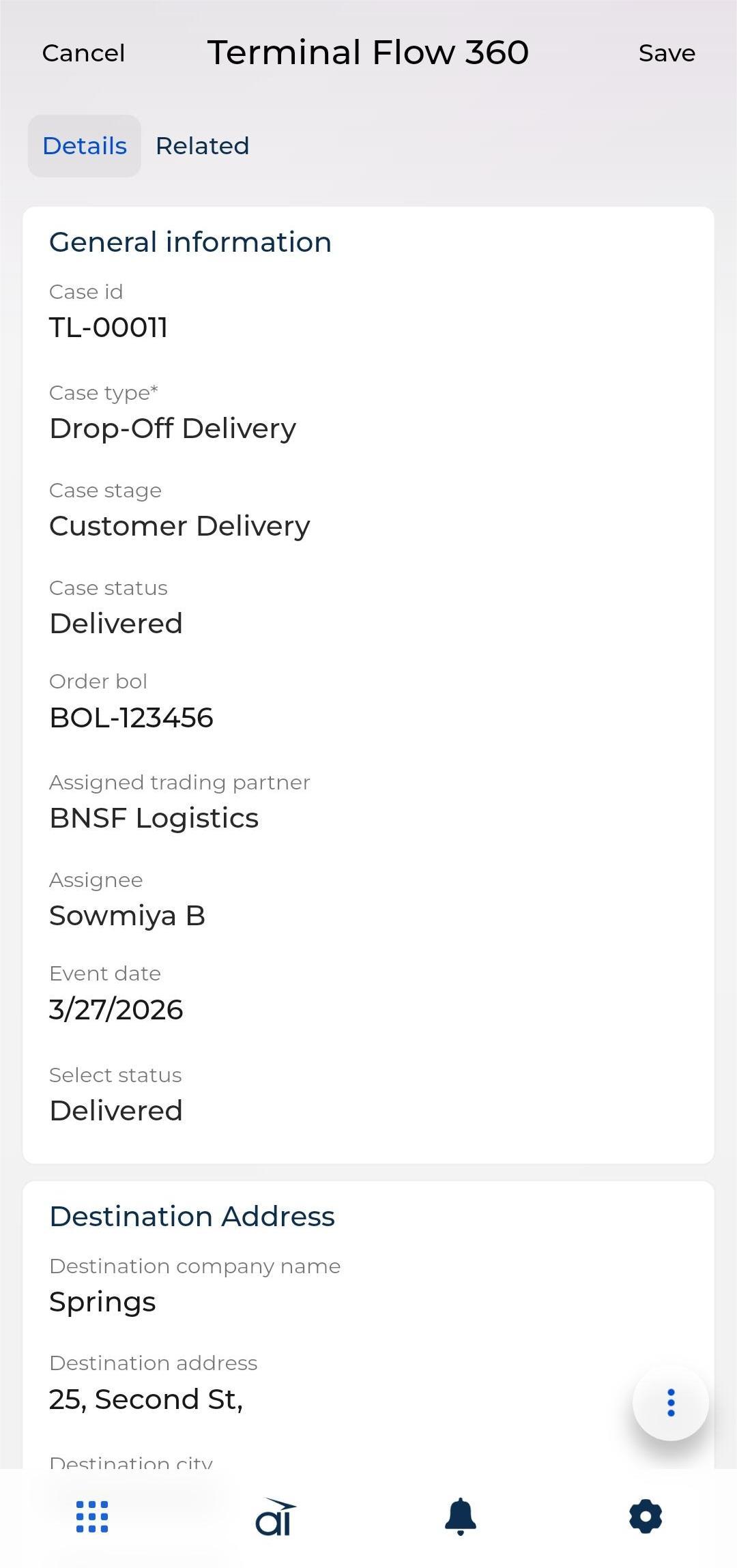The height and width of the screenshot is (1568, 737).
Task: Open the app grid menu icon
Action: click(x=92, y=1516)
